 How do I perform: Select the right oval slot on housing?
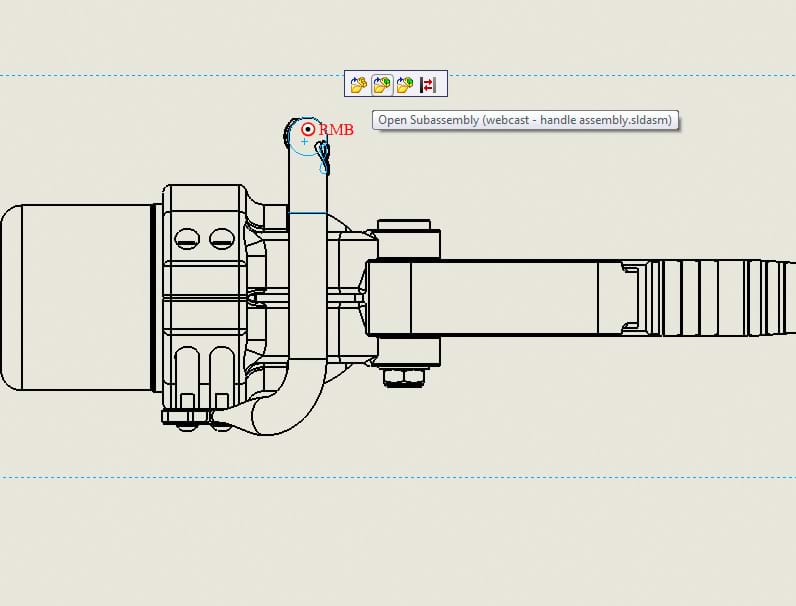[221, 238]
